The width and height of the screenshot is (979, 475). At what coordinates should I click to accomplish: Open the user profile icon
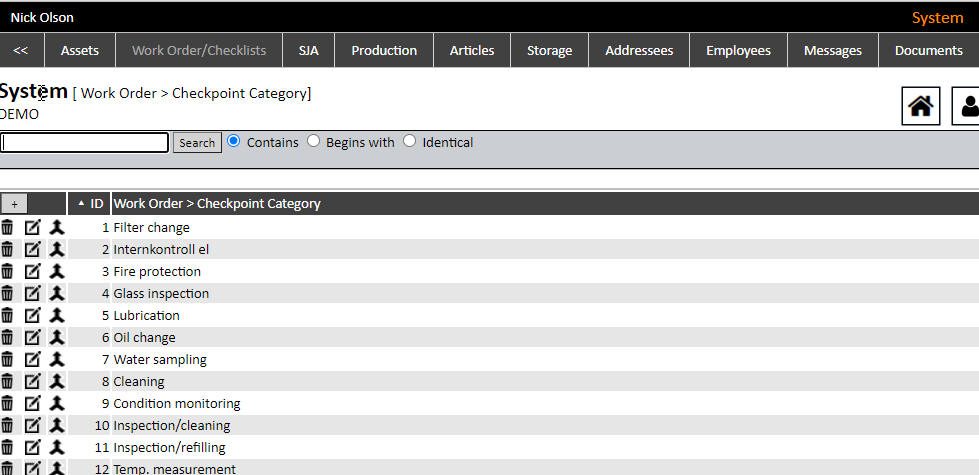968,106
